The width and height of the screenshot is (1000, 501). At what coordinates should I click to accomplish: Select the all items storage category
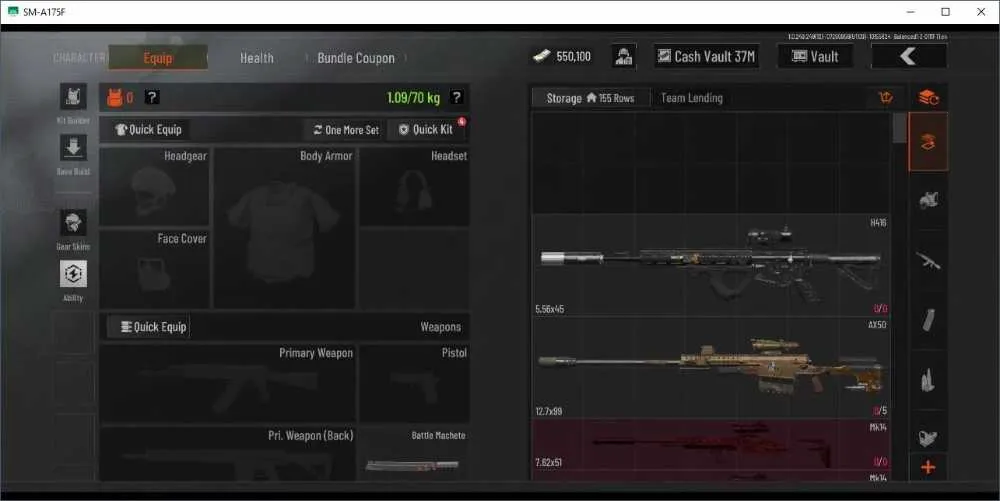pos(929,142)
